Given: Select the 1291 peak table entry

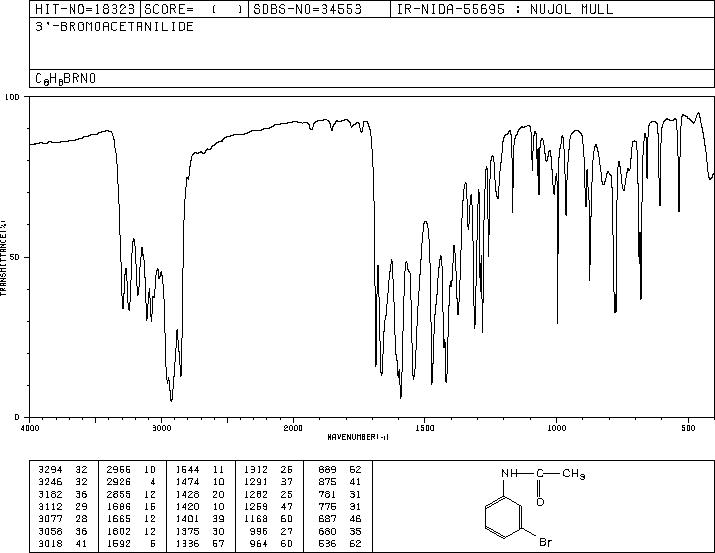Looking at the screenshot, I should (269, 482).
